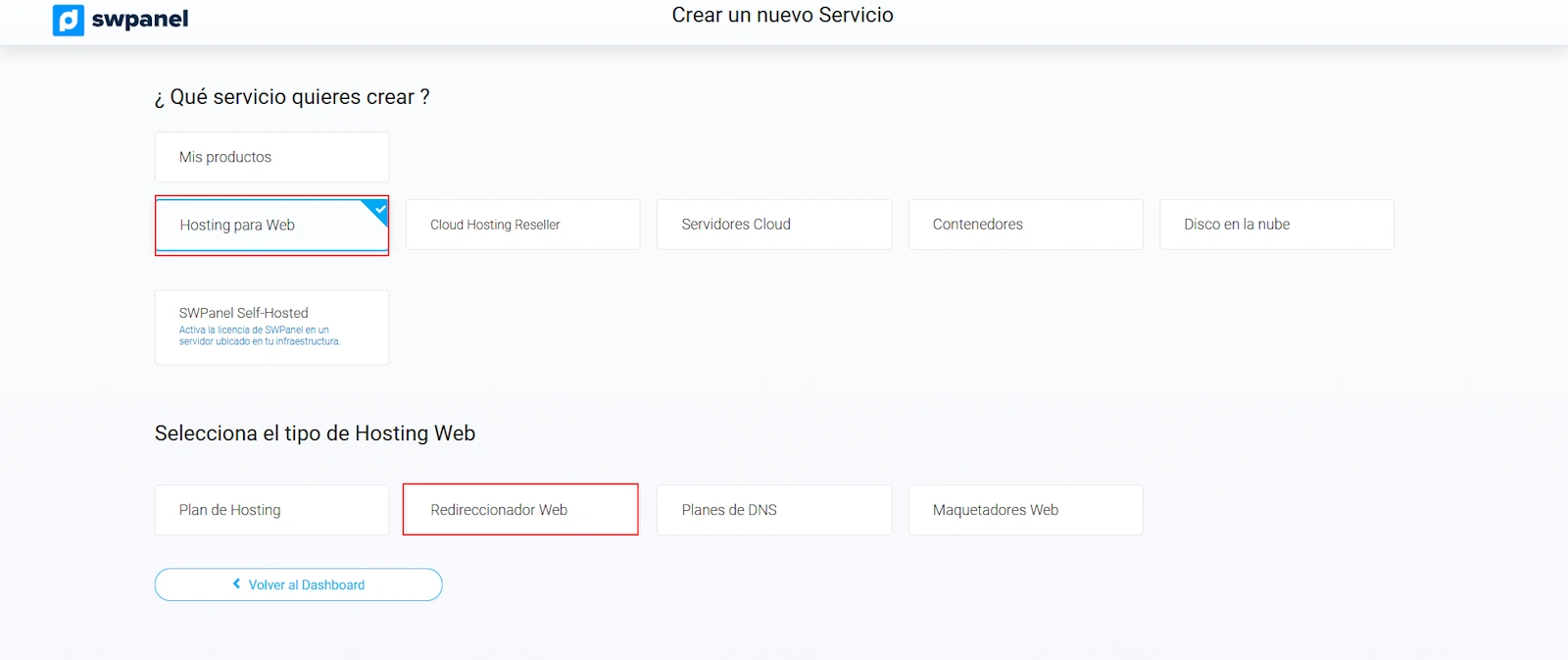Viewport: 1568px width, 660px height.
Task: Pick the Contenedores service option
Action: pos(1025,225)
